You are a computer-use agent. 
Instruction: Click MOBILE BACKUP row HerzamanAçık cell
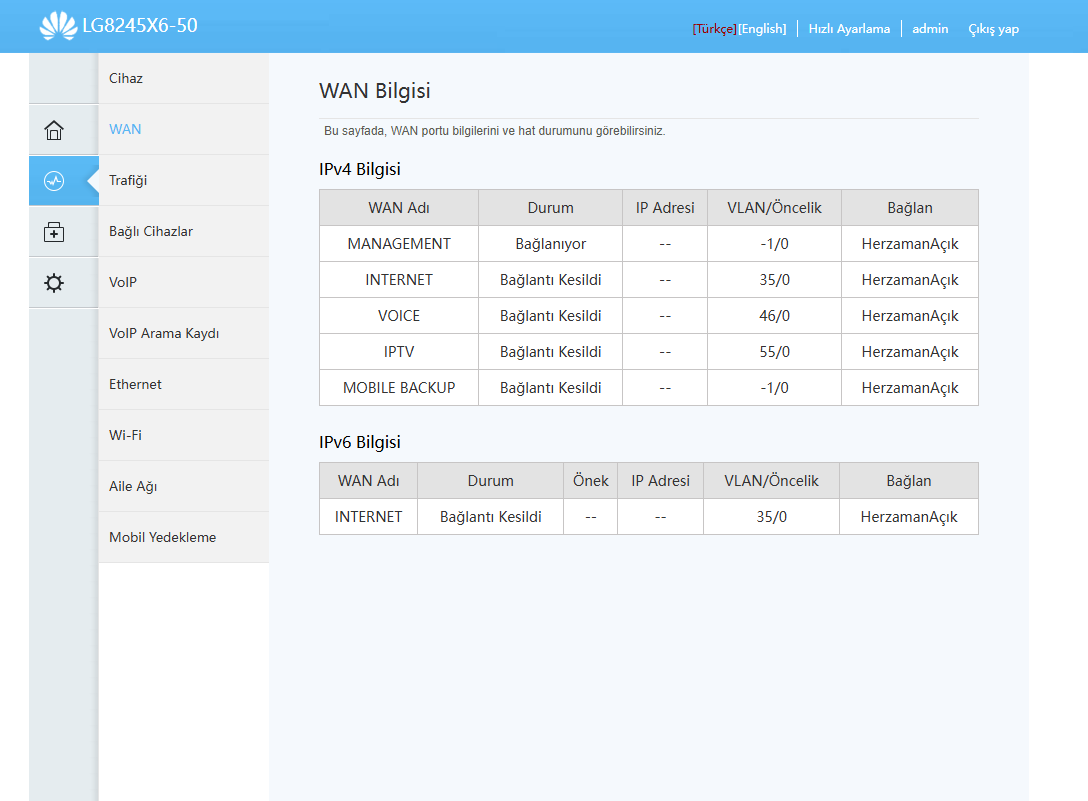[x=910, y=388]
